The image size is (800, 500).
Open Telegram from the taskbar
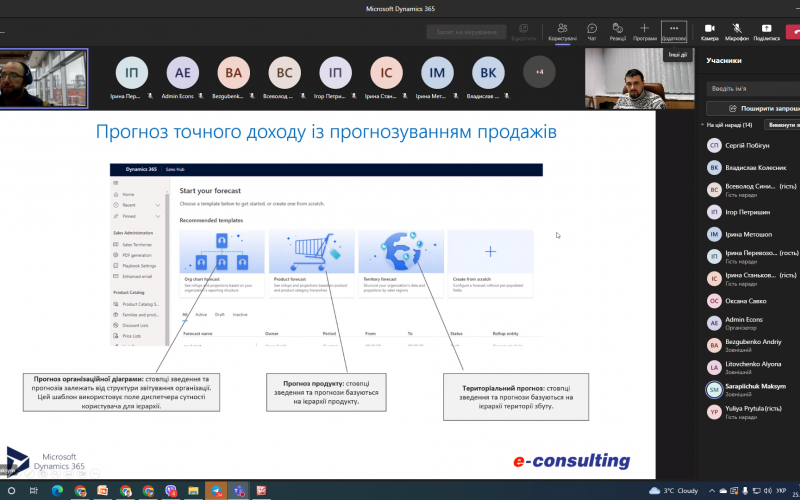click(216, 491)
